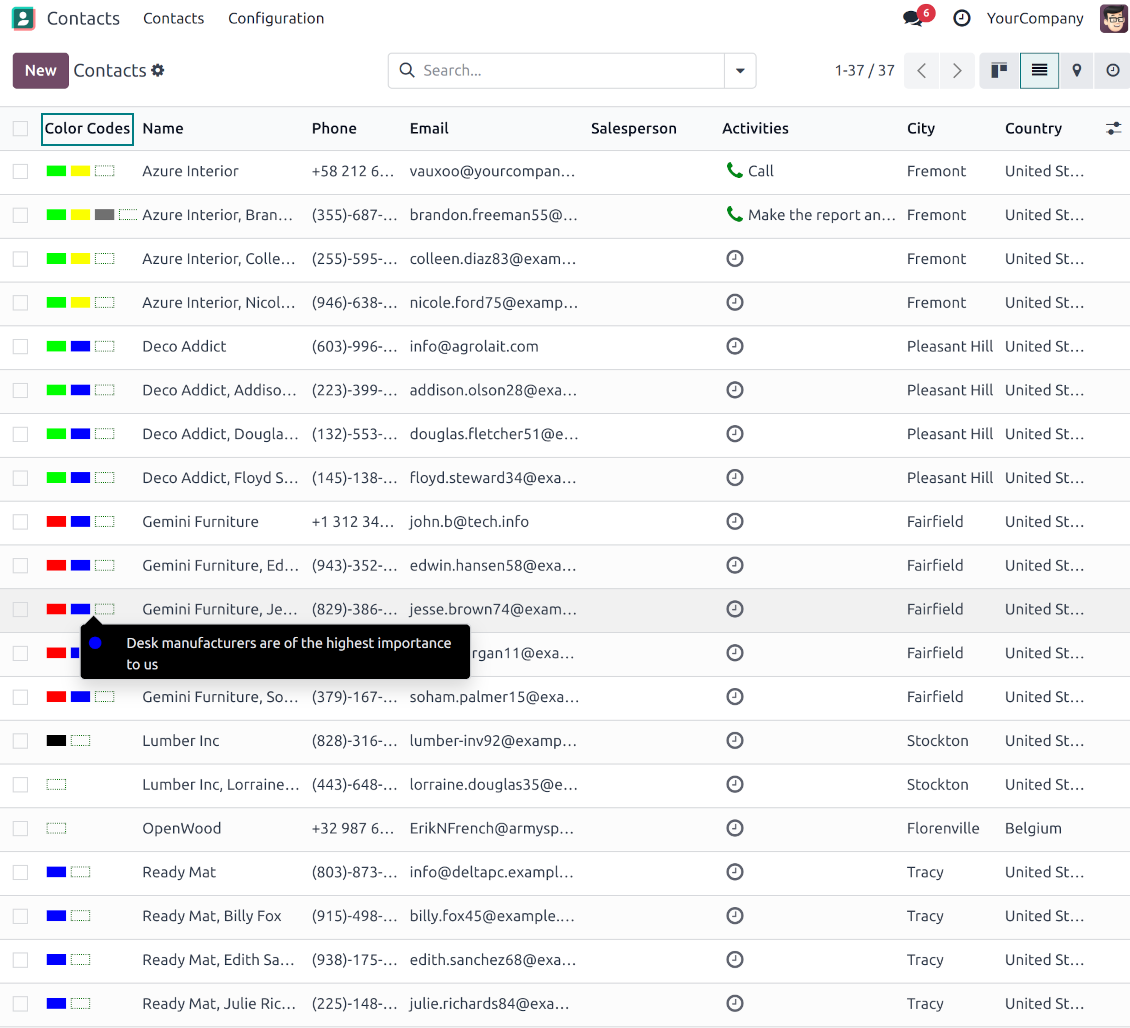
Task: Click the phone Call activity icon for Azure Interior
Action: pyautogui.click(x=735, y=171)
